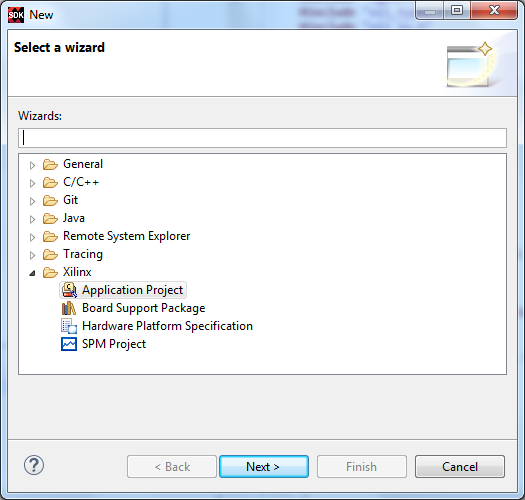525x500 pixels.
Task: Expand the C/C++ category
Action: point(32,183)
